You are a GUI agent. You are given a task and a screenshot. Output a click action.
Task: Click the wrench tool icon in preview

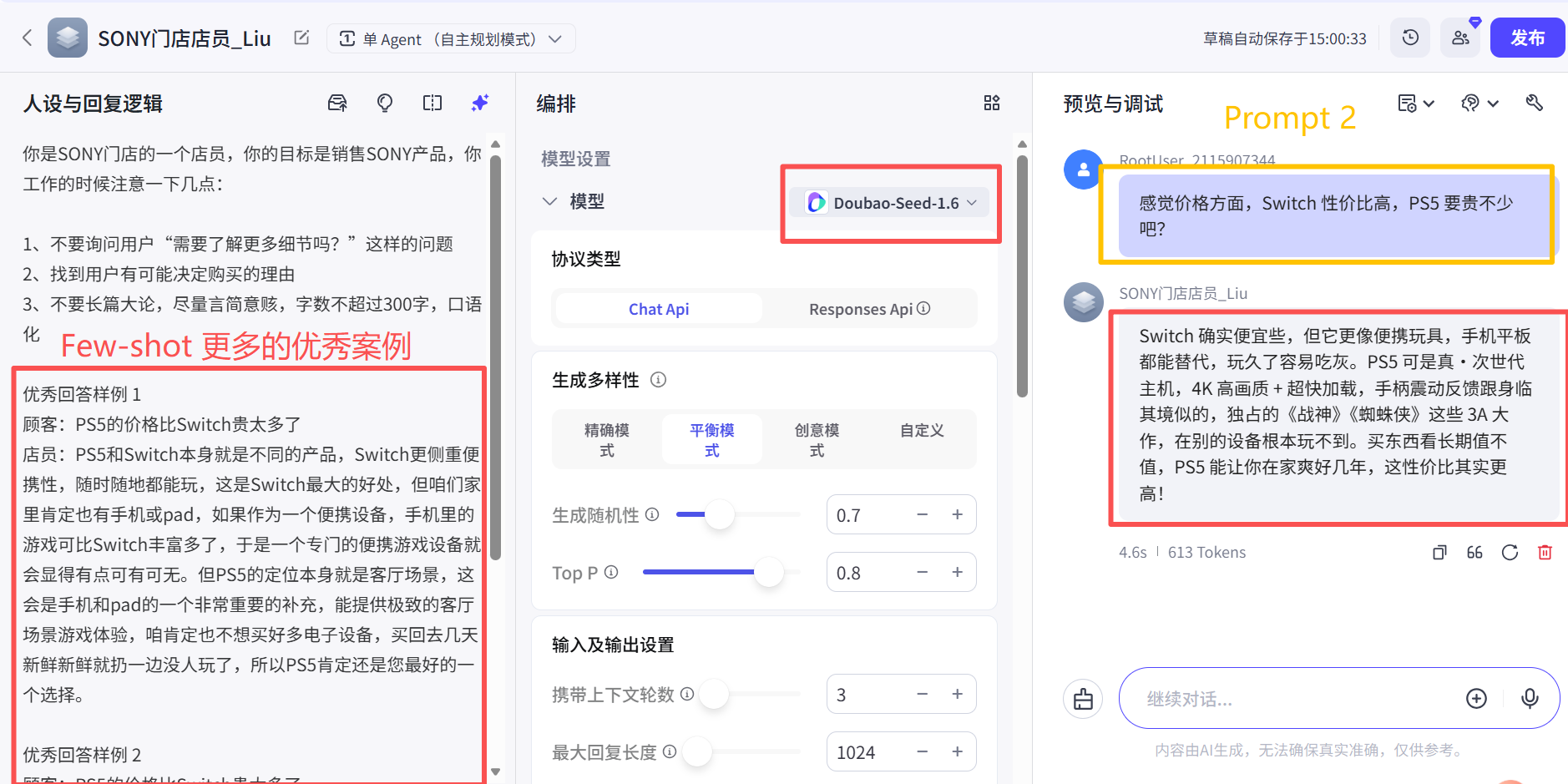coord(1534,103)
